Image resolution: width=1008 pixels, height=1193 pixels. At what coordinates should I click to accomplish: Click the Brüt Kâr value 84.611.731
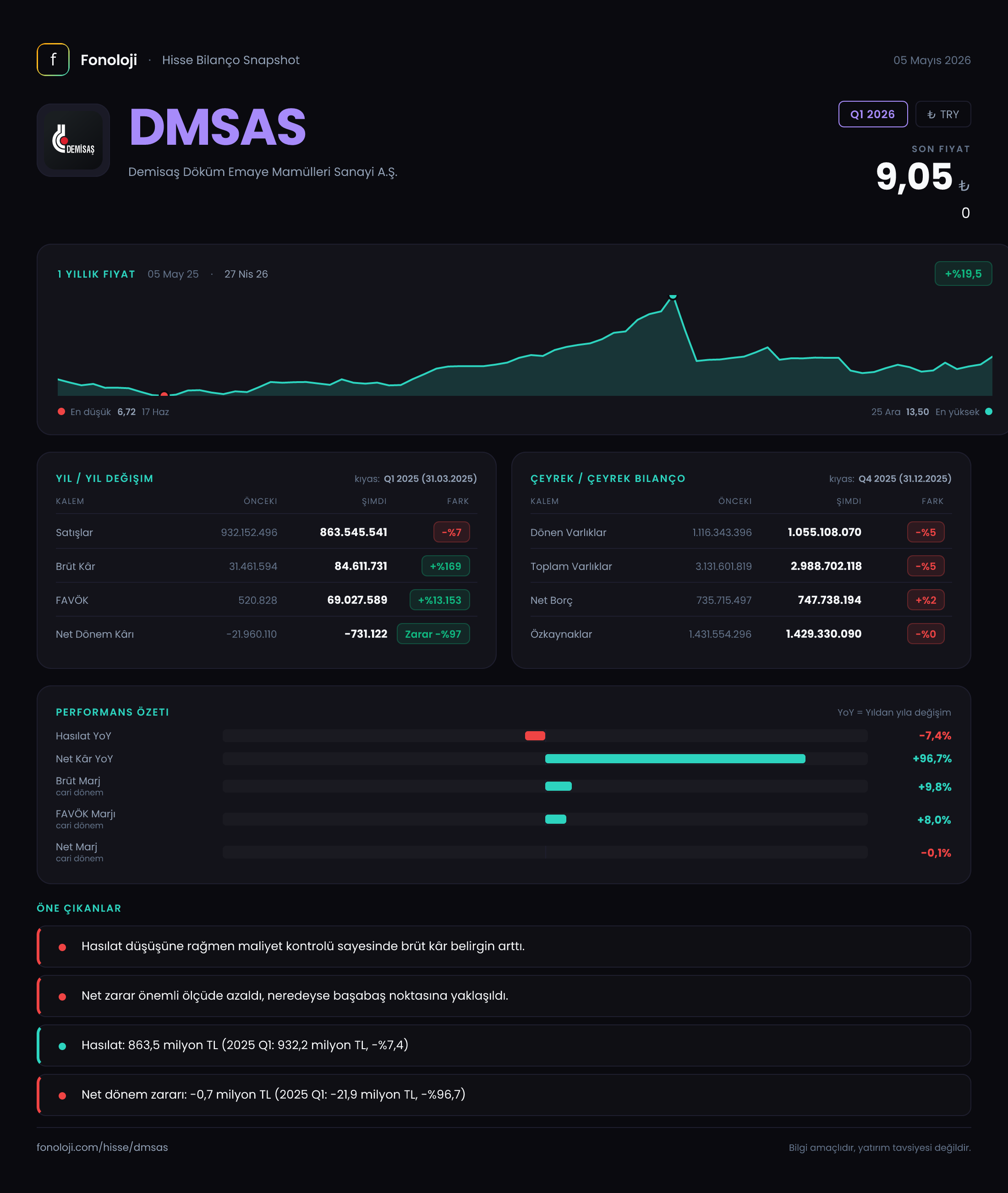click(x=361, y=566)
